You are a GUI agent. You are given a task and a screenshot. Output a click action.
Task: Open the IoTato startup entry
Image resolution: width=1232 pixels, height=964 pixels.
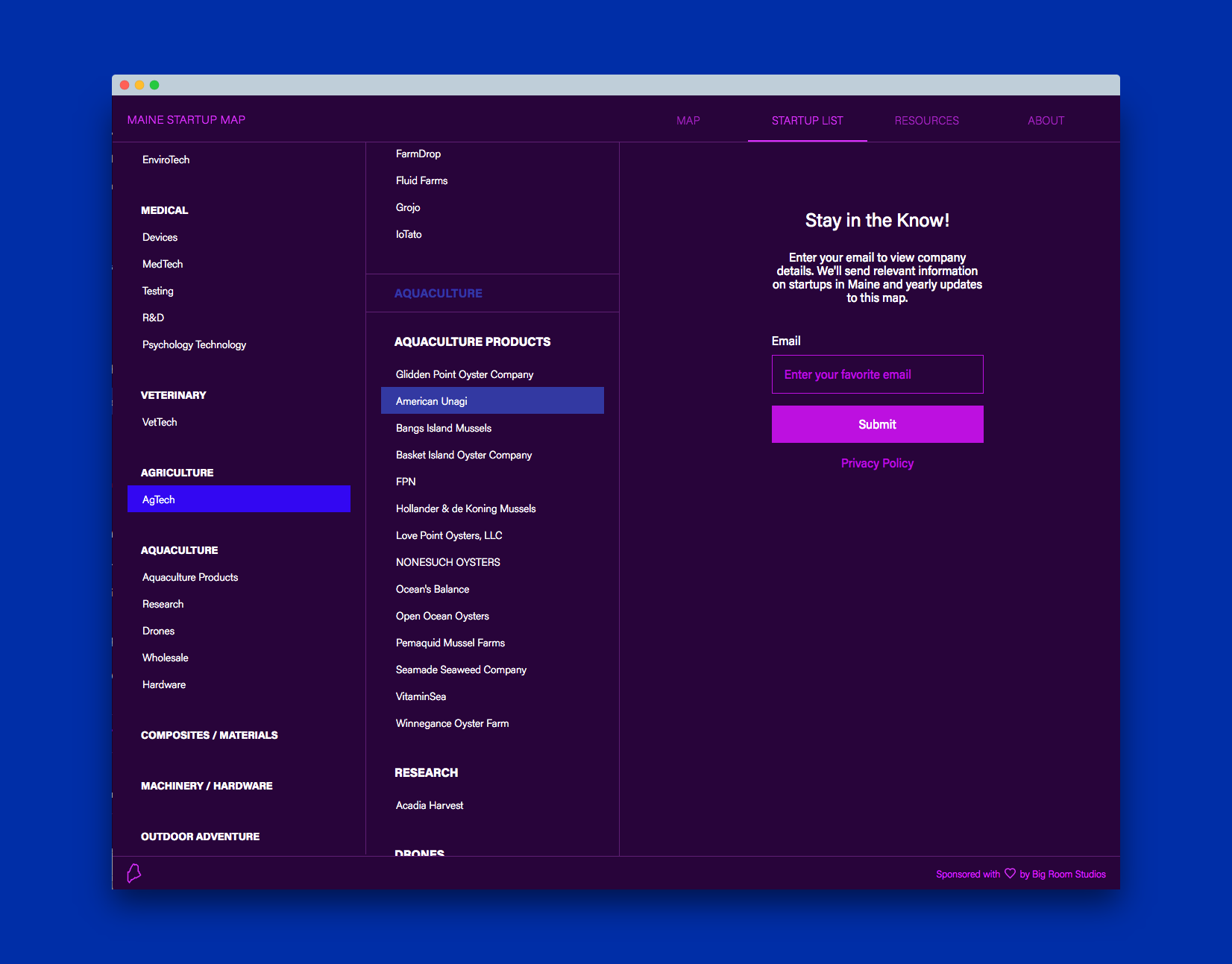(x=409, y=234)
